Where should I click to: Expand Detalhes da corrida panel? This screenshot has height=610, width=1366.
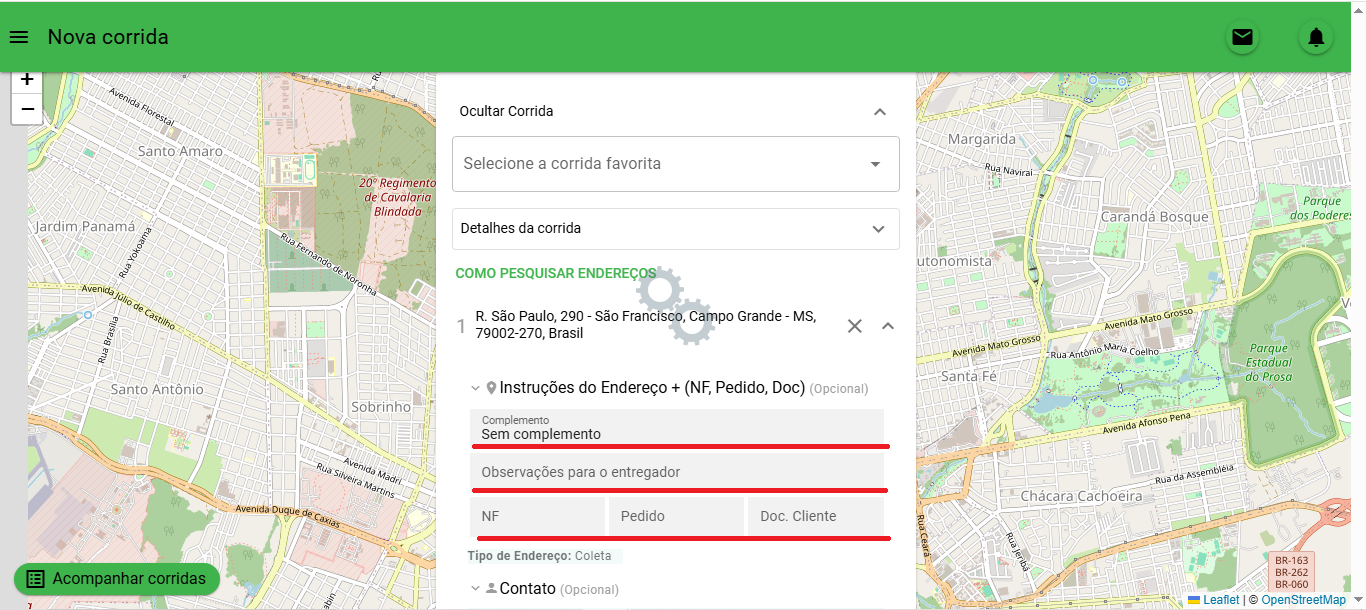click(676, 229)
